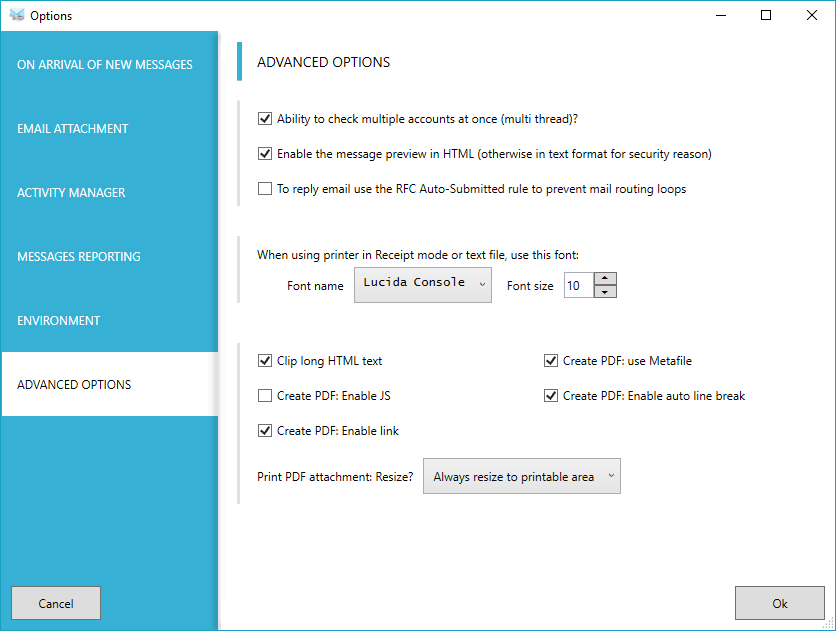Screen dimensions: 836x631
Task: Close the Options window
Action: click(811, 15)
